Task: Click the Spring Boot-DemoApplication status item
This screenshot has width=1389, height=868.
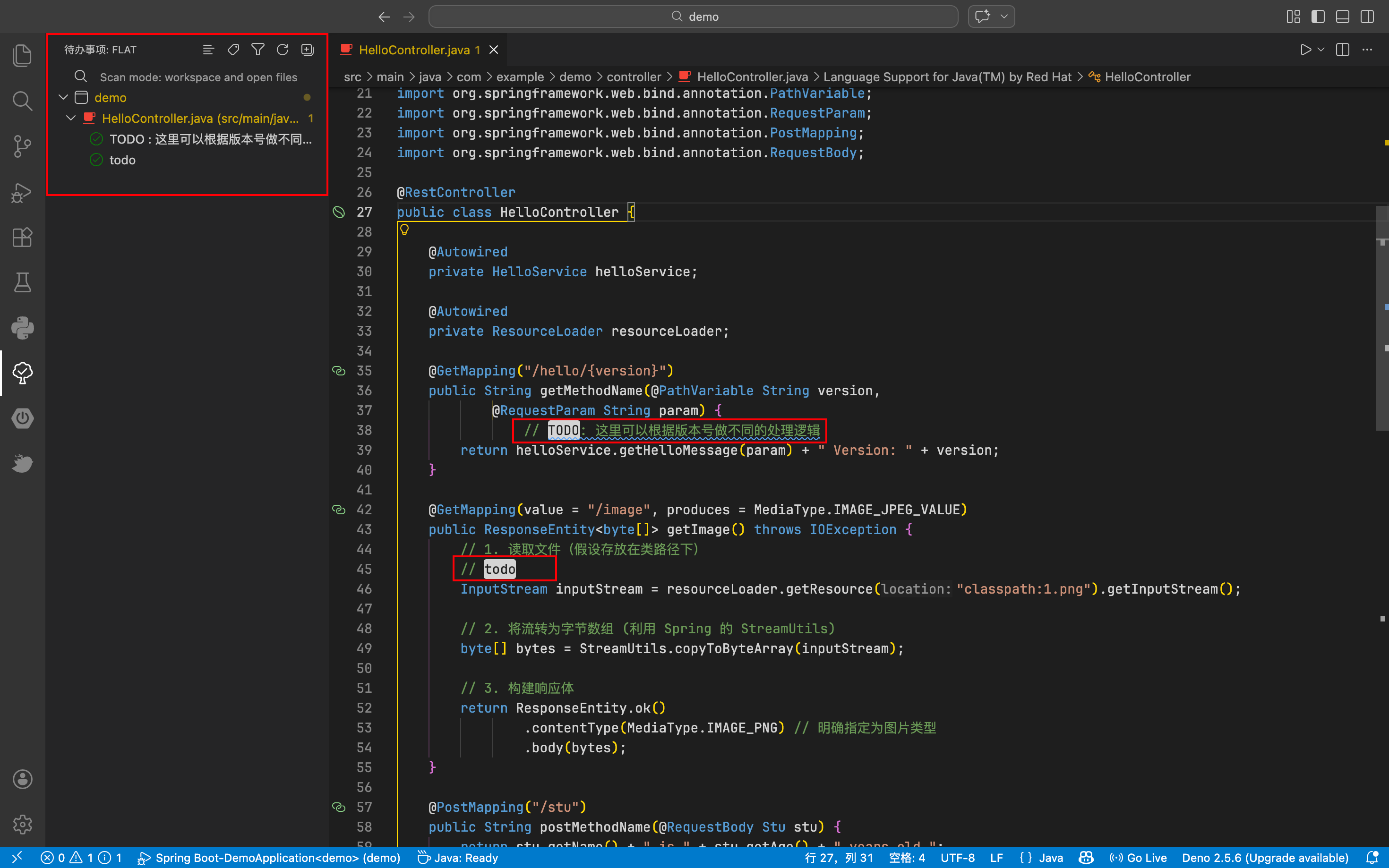Action: pyautogui.click(x=269, y=858)
